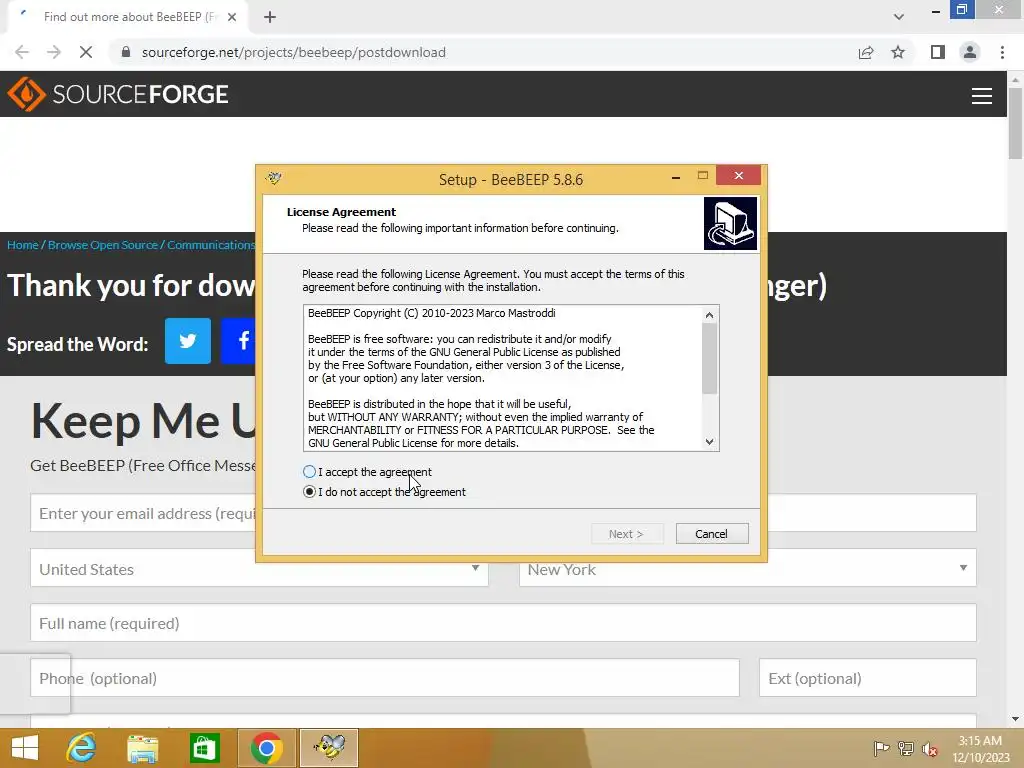Open Communications breadcrumb link
This screenshot has height=768, width=1024.
(211, 245)
